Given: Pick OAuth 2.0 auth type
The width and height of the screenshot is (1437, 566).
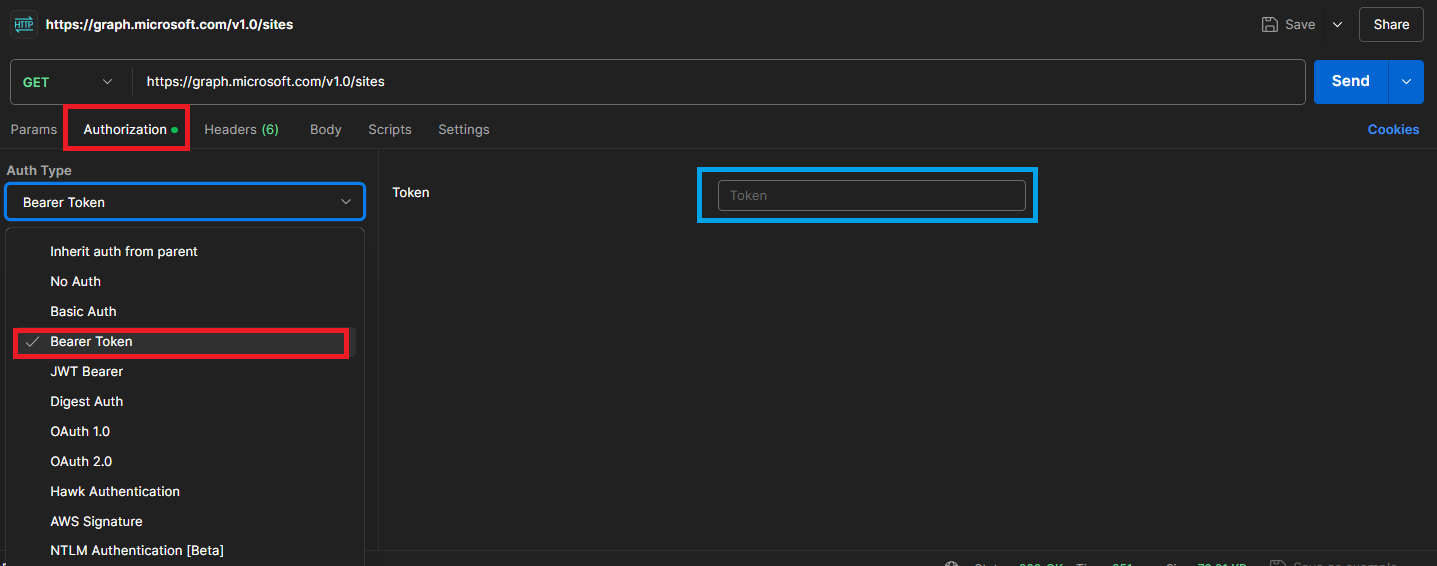Looking at the screenshot, I should 81,461.
